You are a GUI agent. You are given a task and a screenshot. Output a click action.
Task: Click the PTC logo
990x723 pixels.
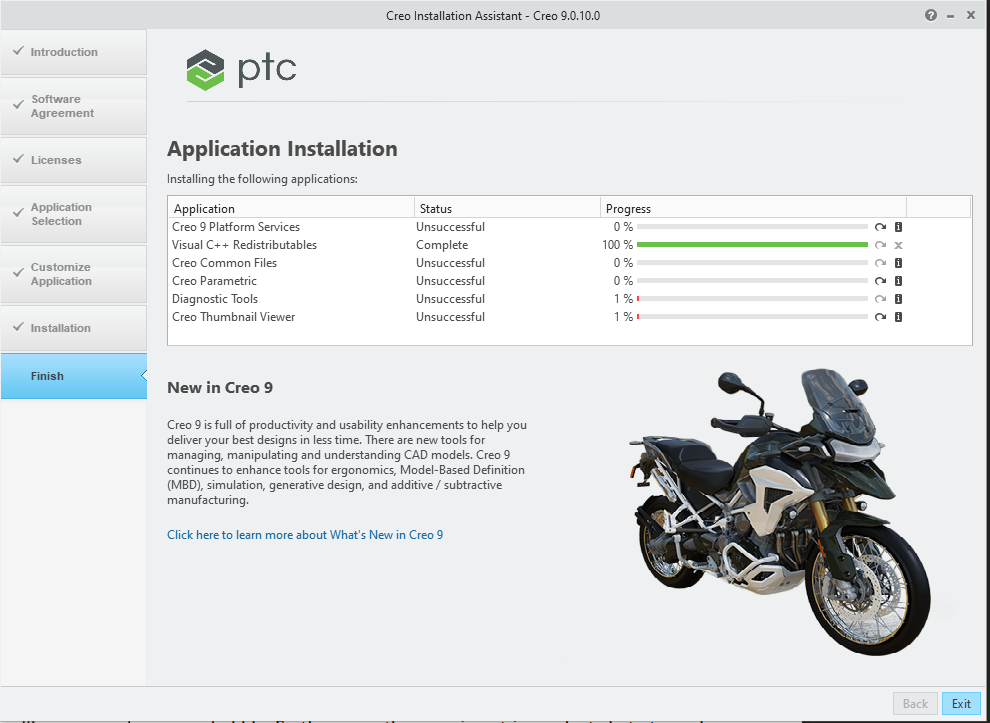coord(241,69)
